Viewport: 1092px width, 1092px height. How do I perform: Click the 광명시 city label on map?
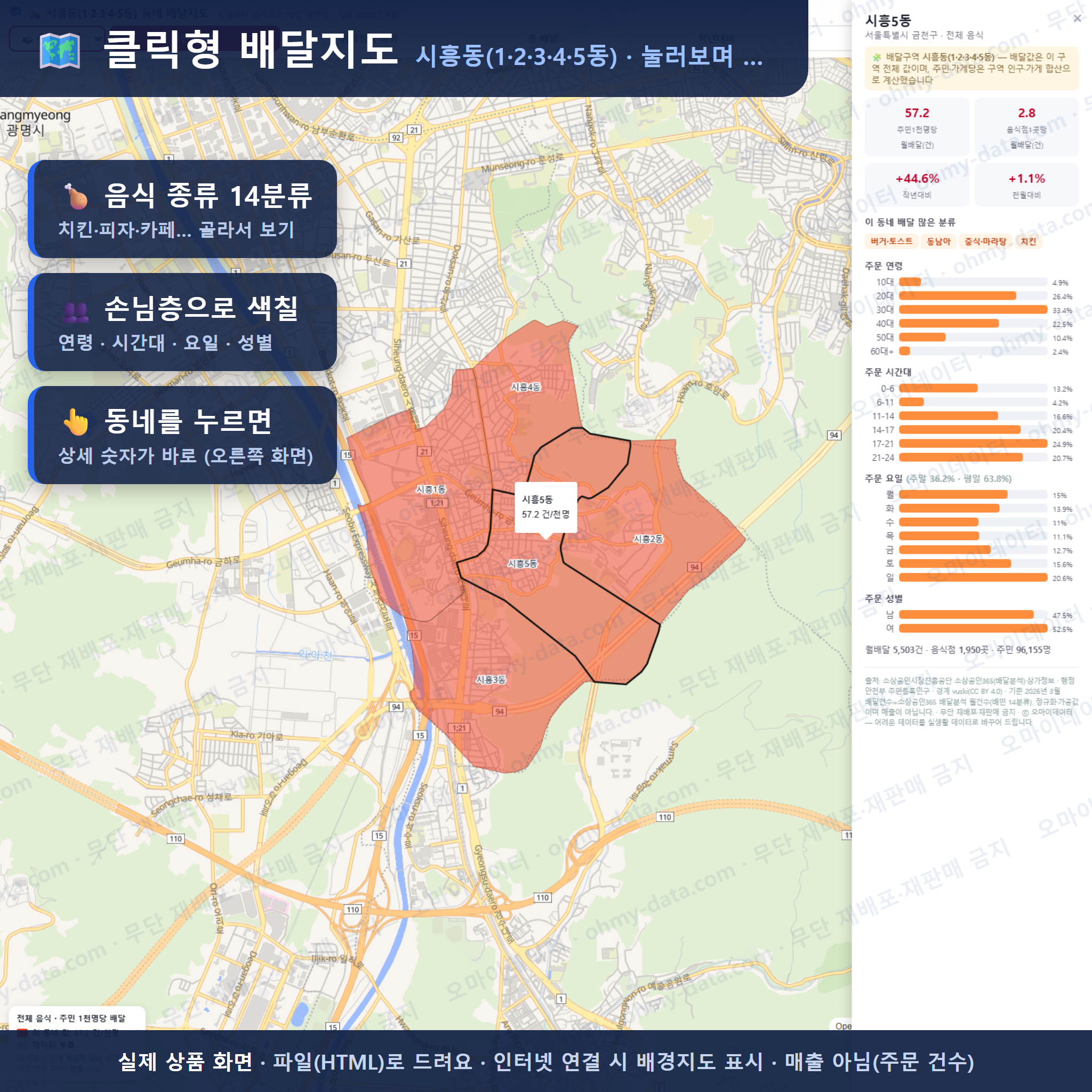click(x=25, y=130)
